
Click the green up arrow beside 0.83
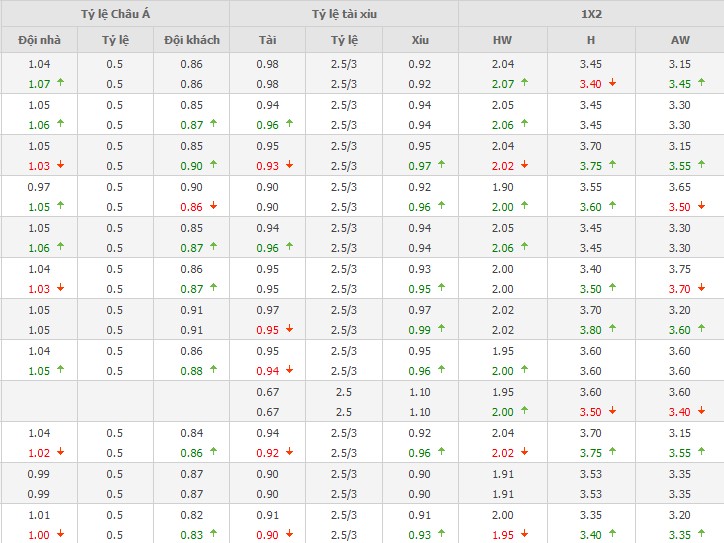point(214,535)
